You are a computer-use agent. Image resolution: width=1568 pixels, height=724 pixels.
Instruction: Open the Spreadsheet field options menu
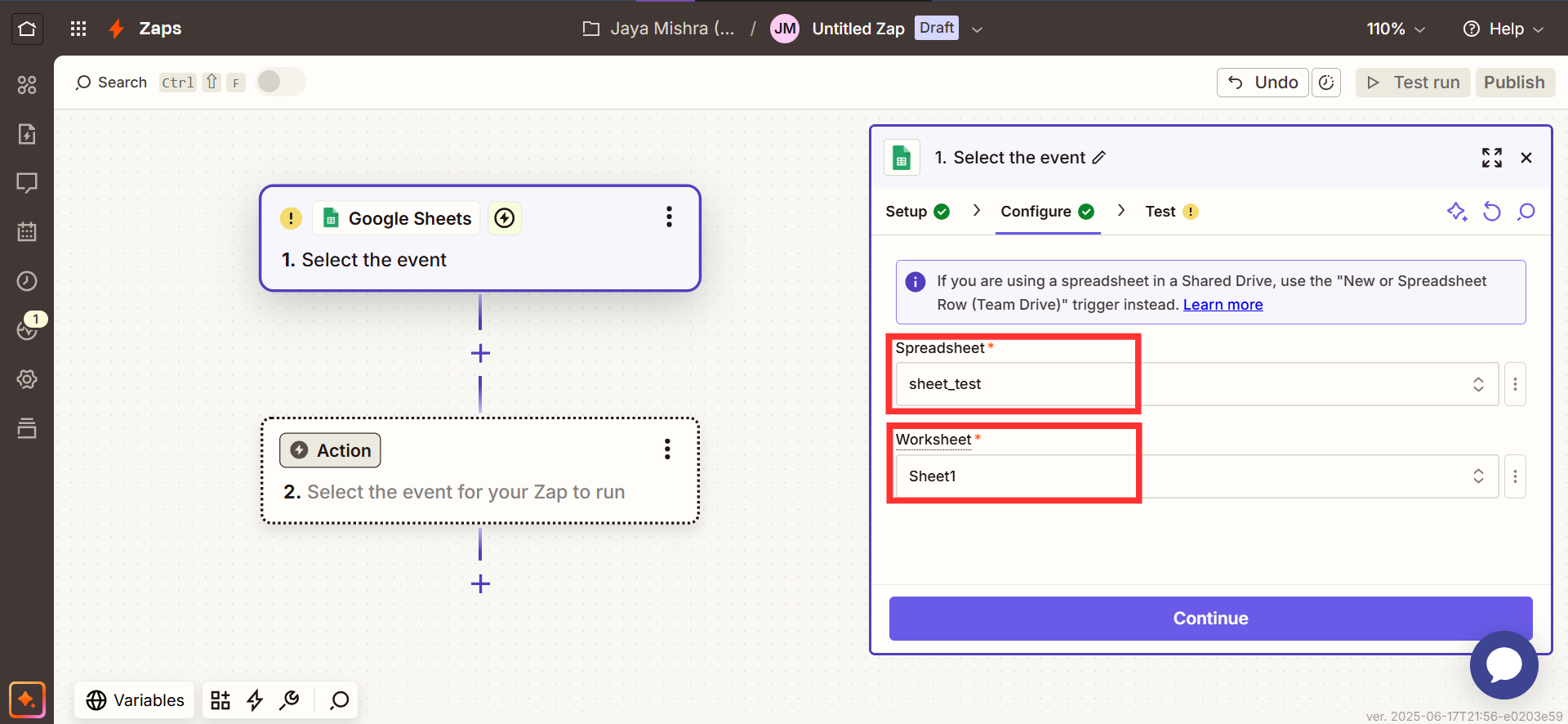click(1515, 384)
